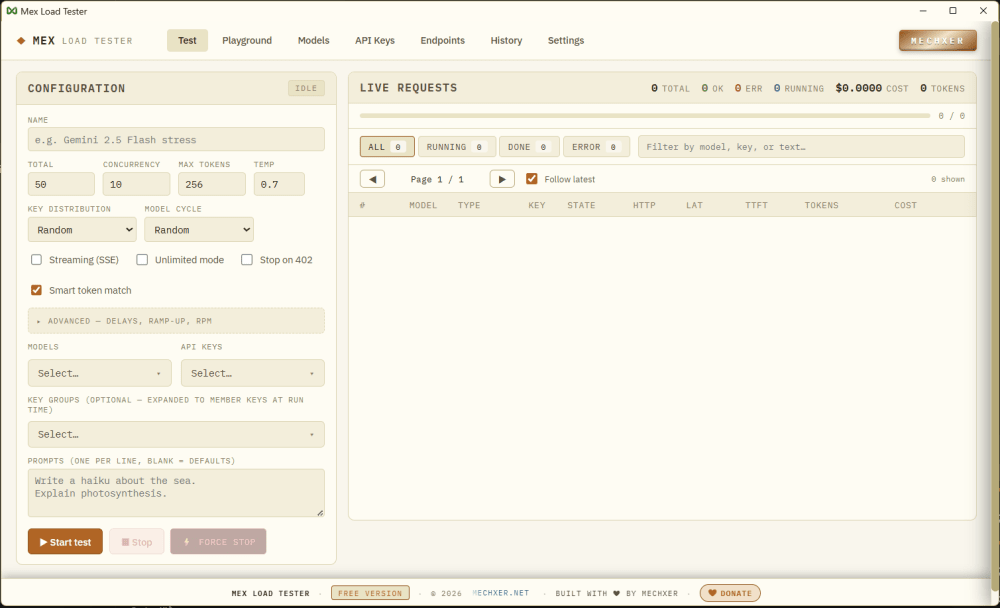
Task: Click the STATE column header
Action: click(581, 205)
